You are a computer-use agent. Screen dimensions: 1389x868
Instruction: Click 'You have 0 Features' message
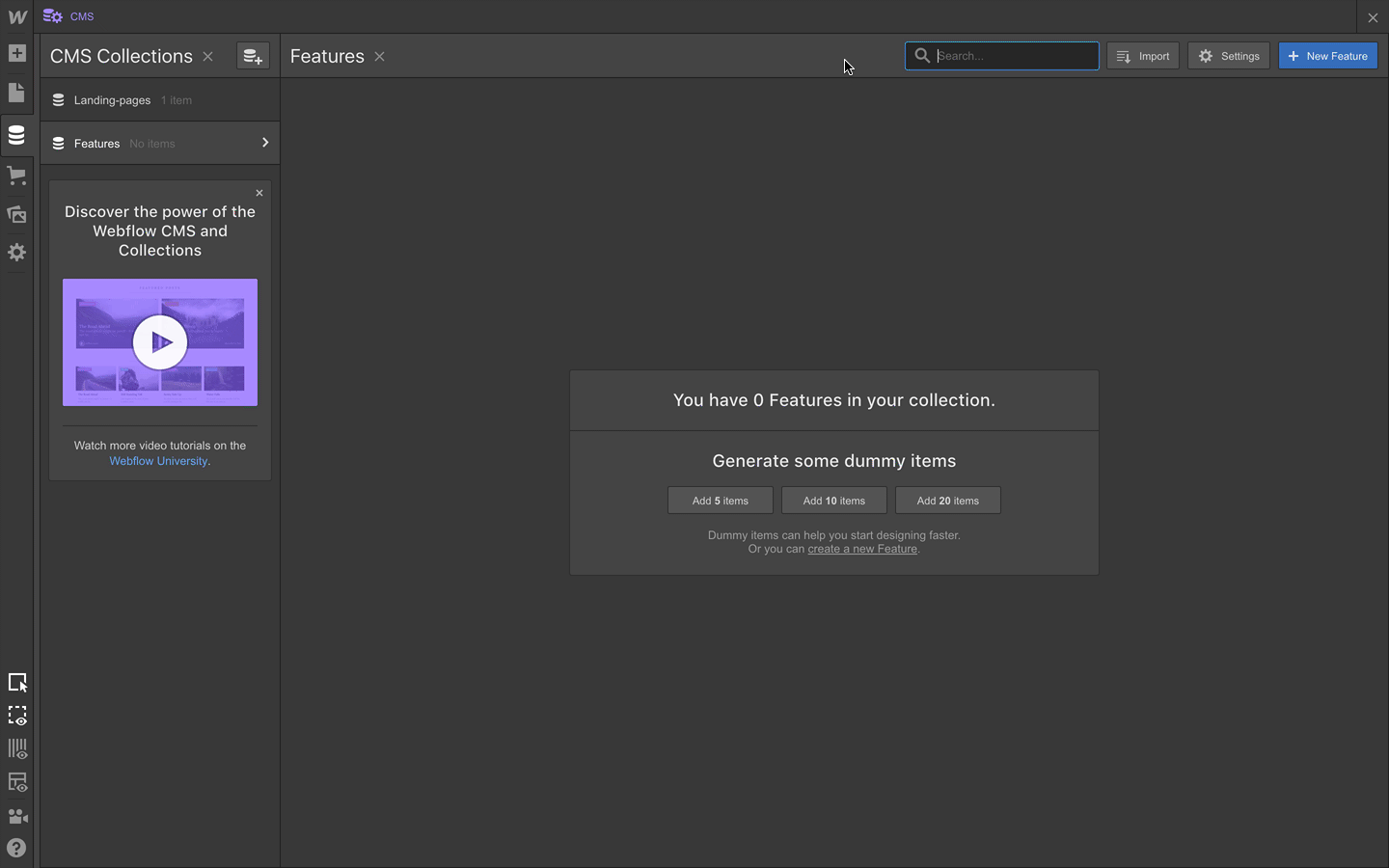point(834,400)
